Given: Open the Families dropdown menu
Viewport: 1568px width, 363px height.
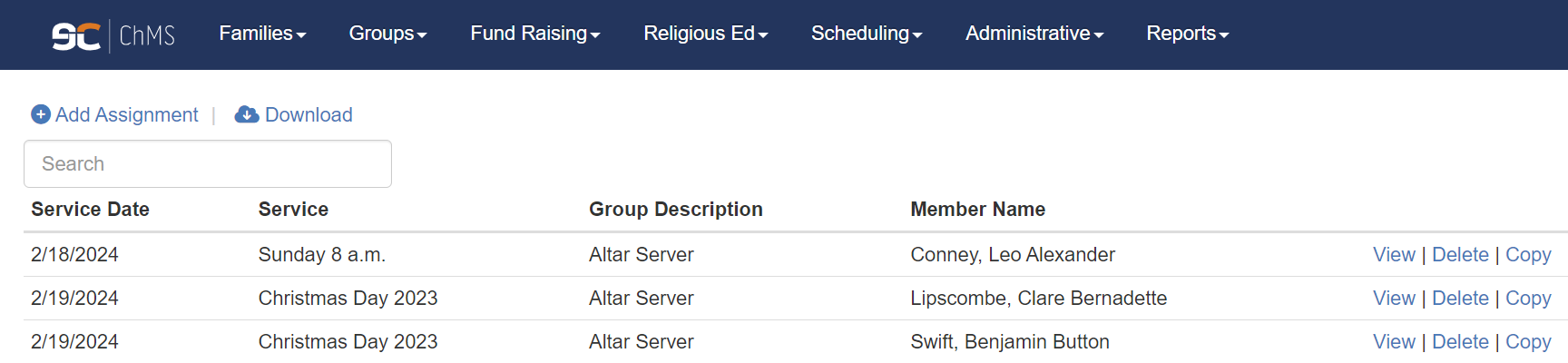Looking at the screenshot, I should click(262, 34).
